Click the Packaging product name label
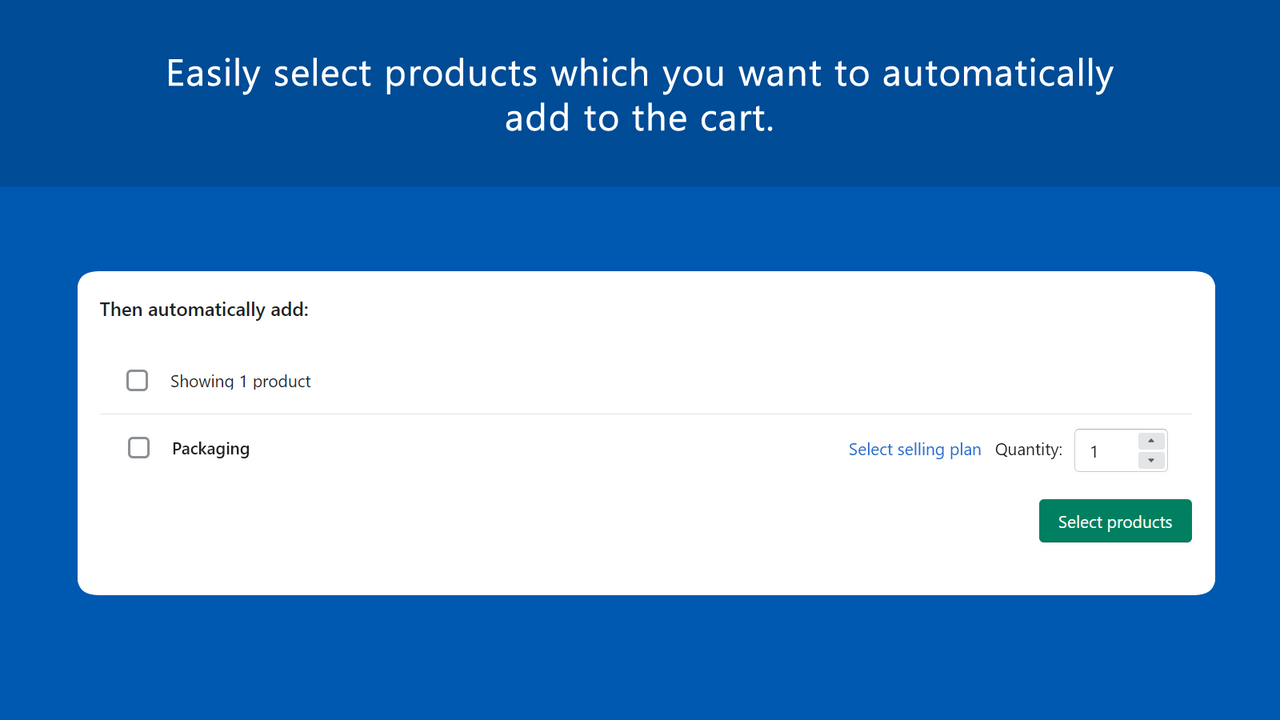Viewport: 1280px width, 720px height. 210,448
